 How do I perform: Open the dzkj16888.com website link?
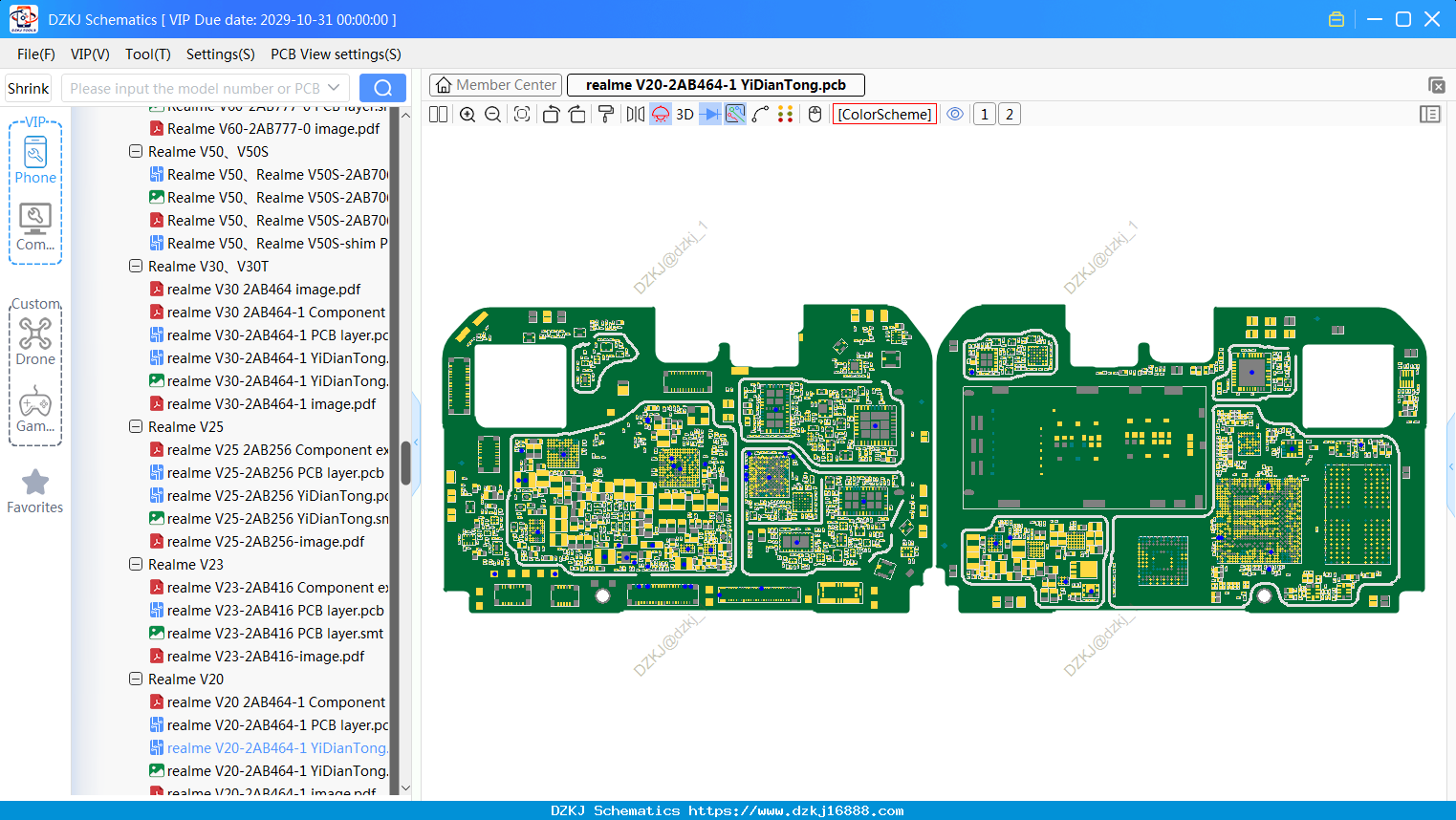tap(796, 810)
